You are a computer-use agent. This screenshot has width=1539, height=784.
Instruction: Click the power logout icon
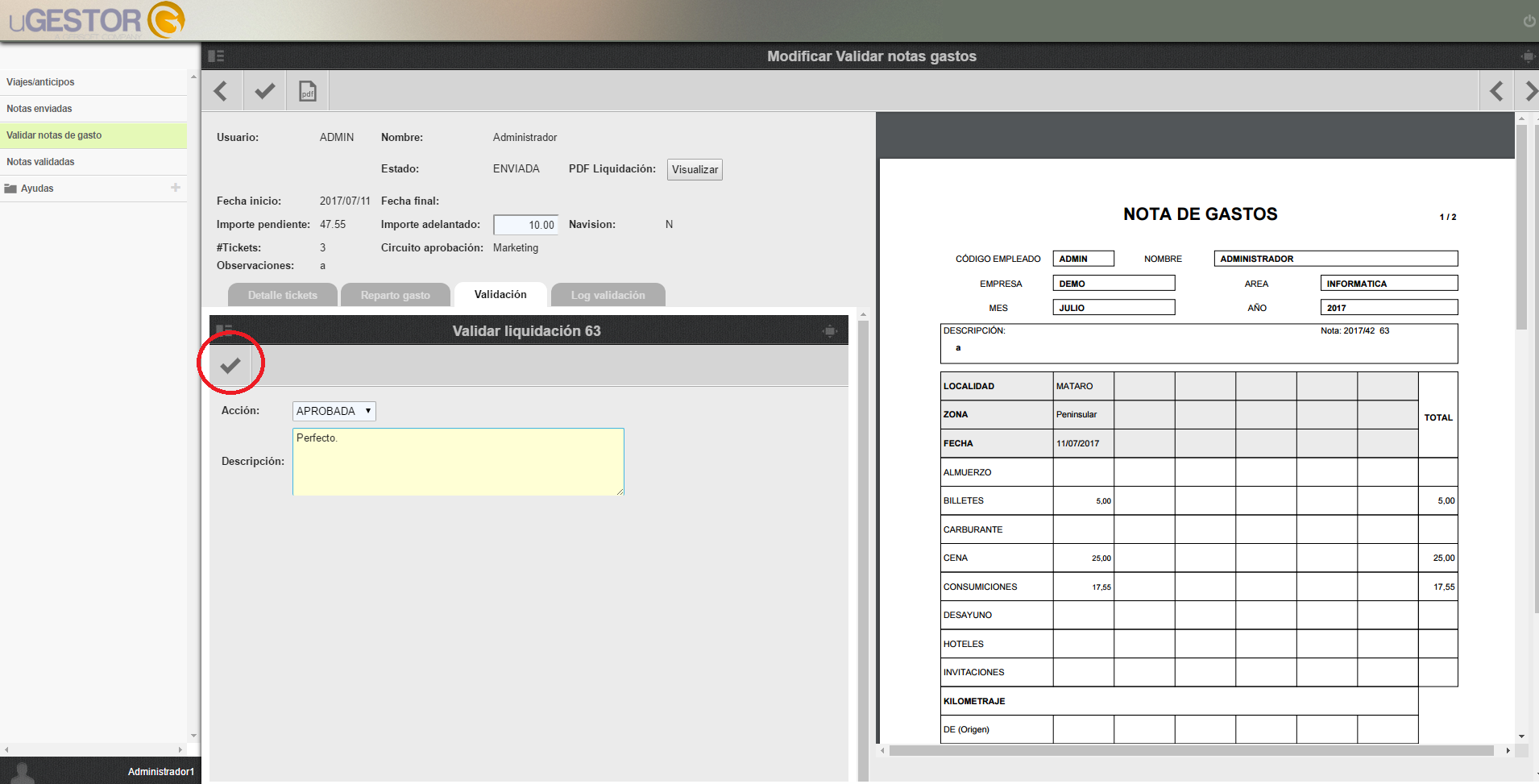(1529, 21)
